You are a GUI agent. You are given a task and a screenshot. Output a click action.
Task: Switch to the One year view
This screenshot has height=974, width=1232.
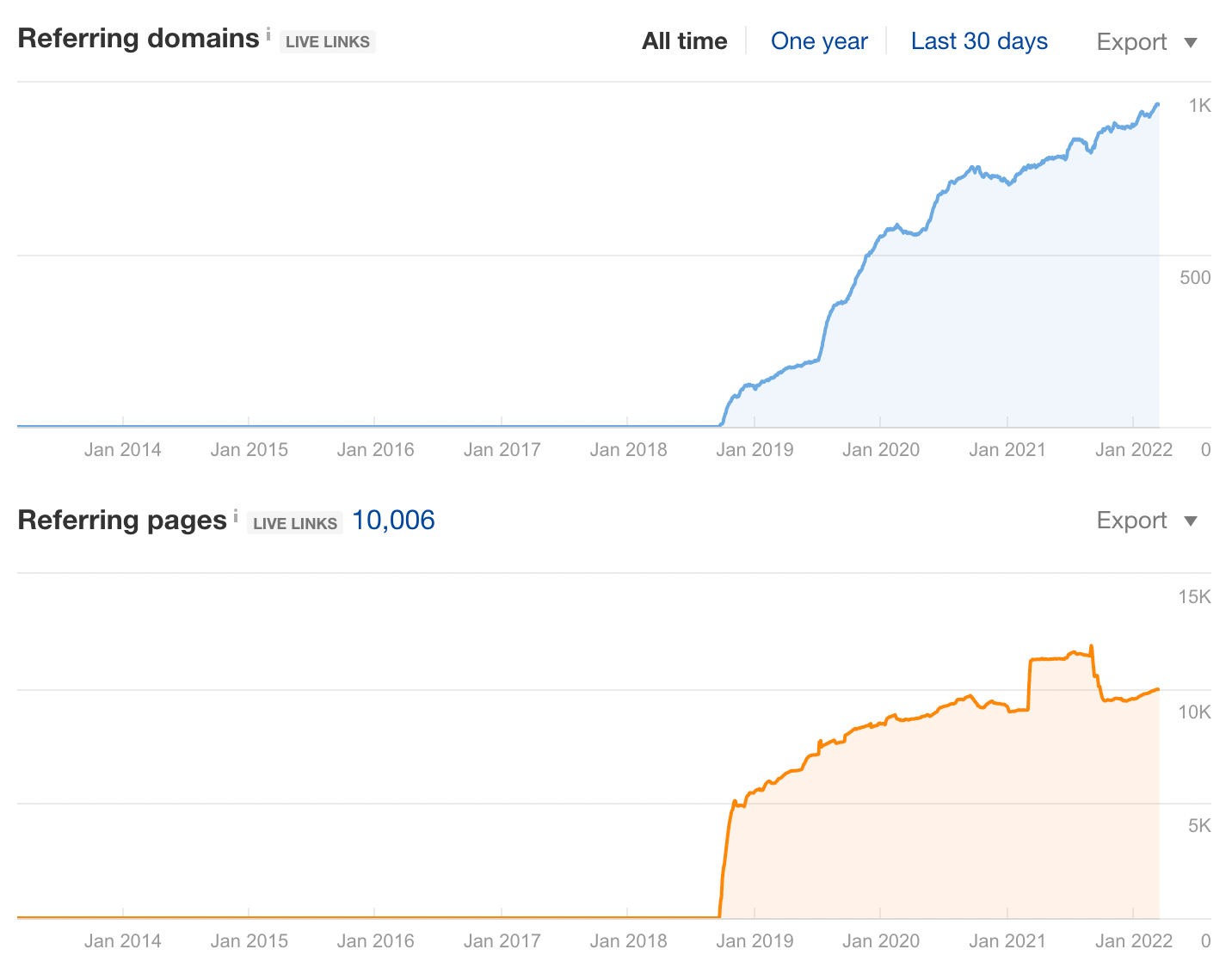tap(819, 41)
